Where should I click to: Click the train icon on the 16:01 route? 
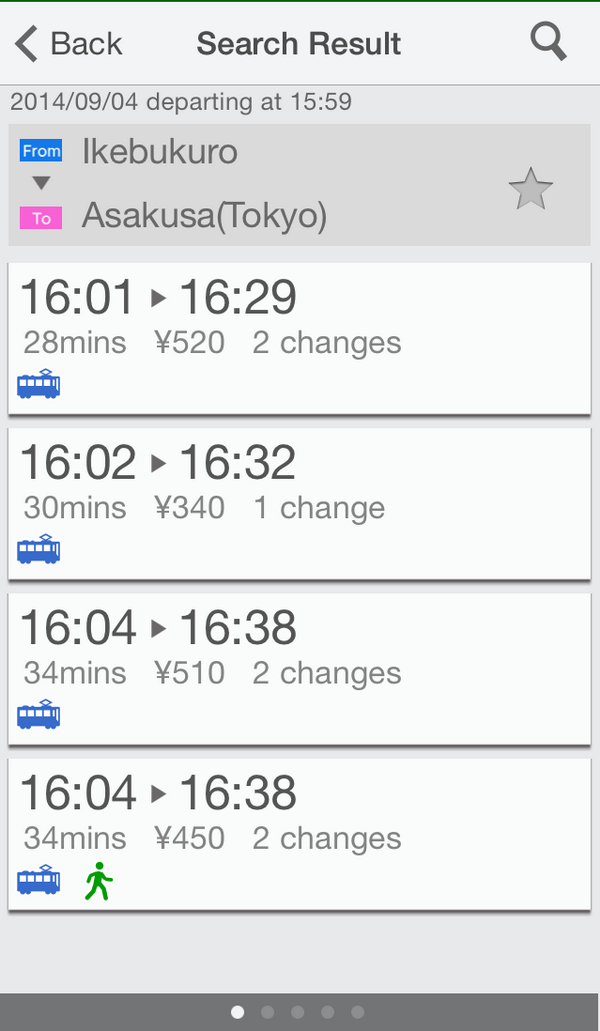[38, 384]
